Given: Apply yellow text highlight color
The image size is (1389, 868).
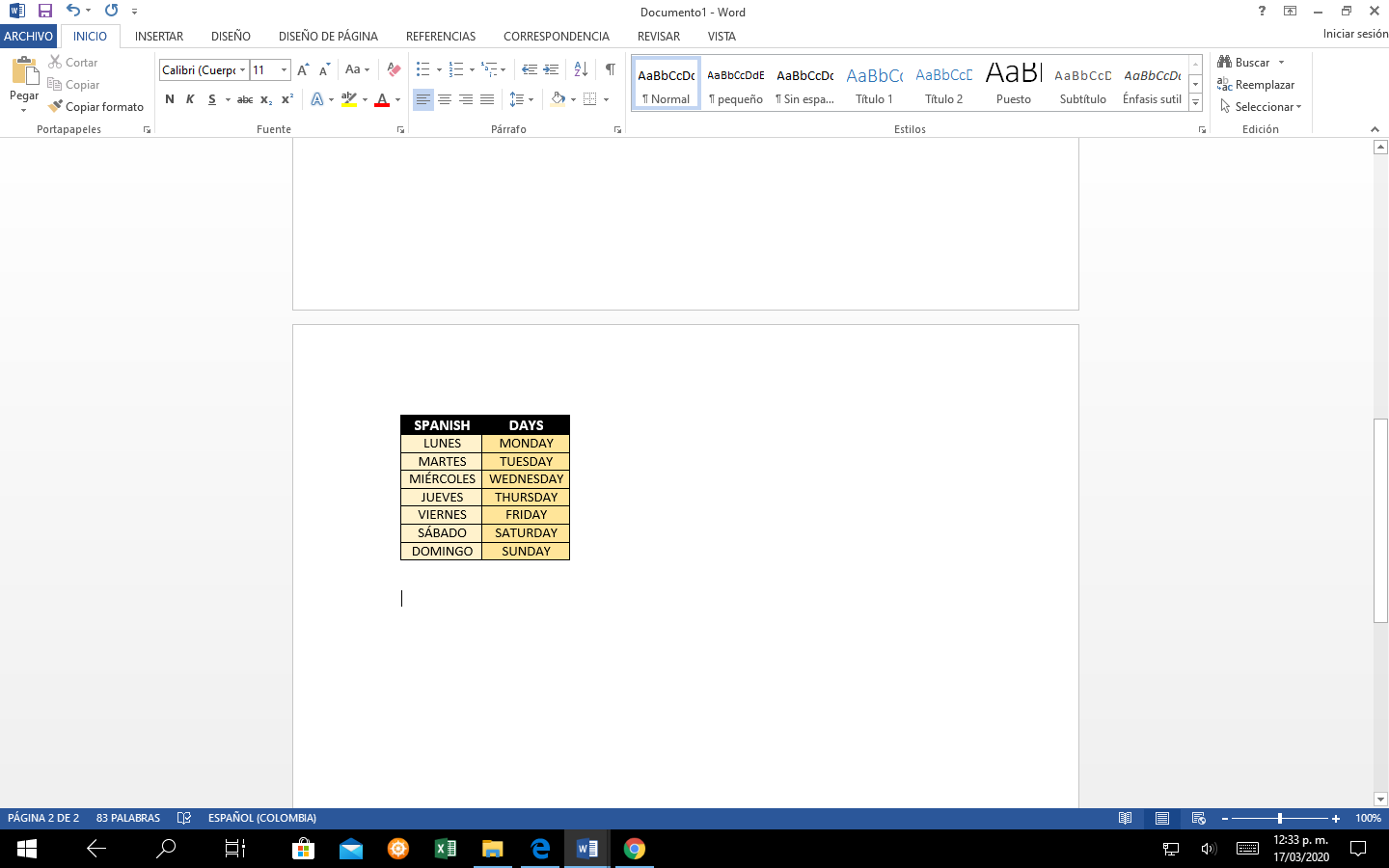Looking at the screenshot, I should [x=349, y=99].
